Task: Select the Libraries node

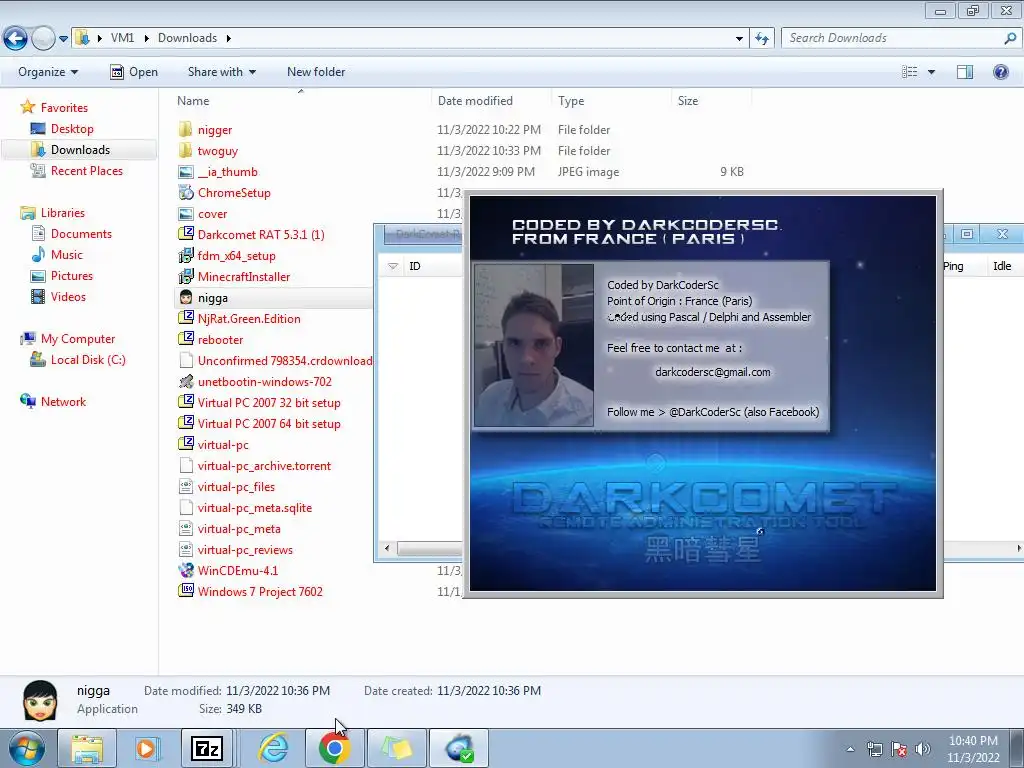Action: tap(63, 213)
